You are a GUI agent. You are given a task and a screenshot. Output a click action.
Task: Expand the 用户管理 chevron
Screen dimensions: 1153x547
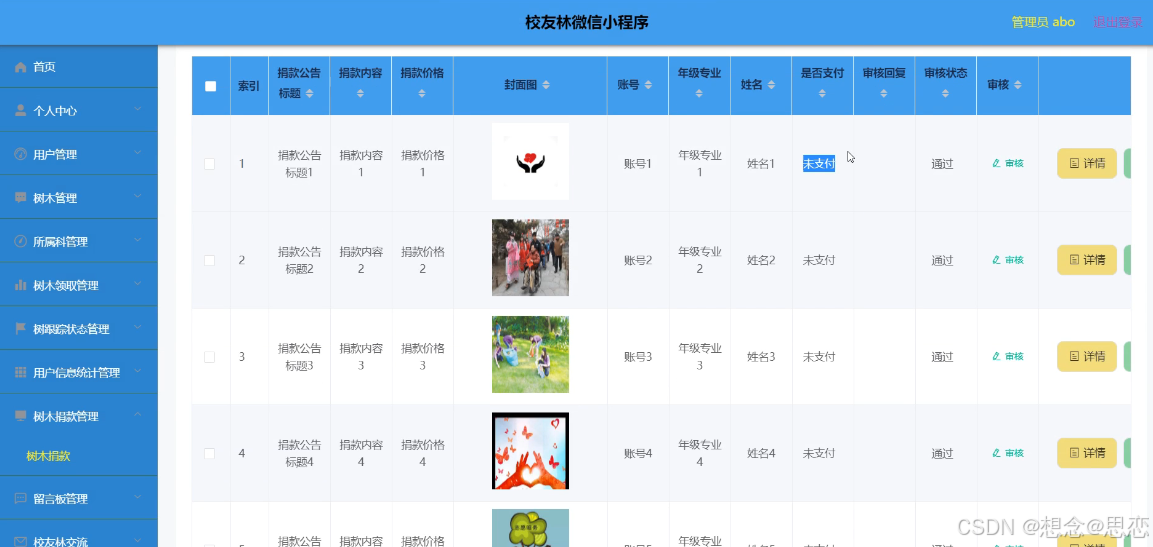(x=138, y=154)
